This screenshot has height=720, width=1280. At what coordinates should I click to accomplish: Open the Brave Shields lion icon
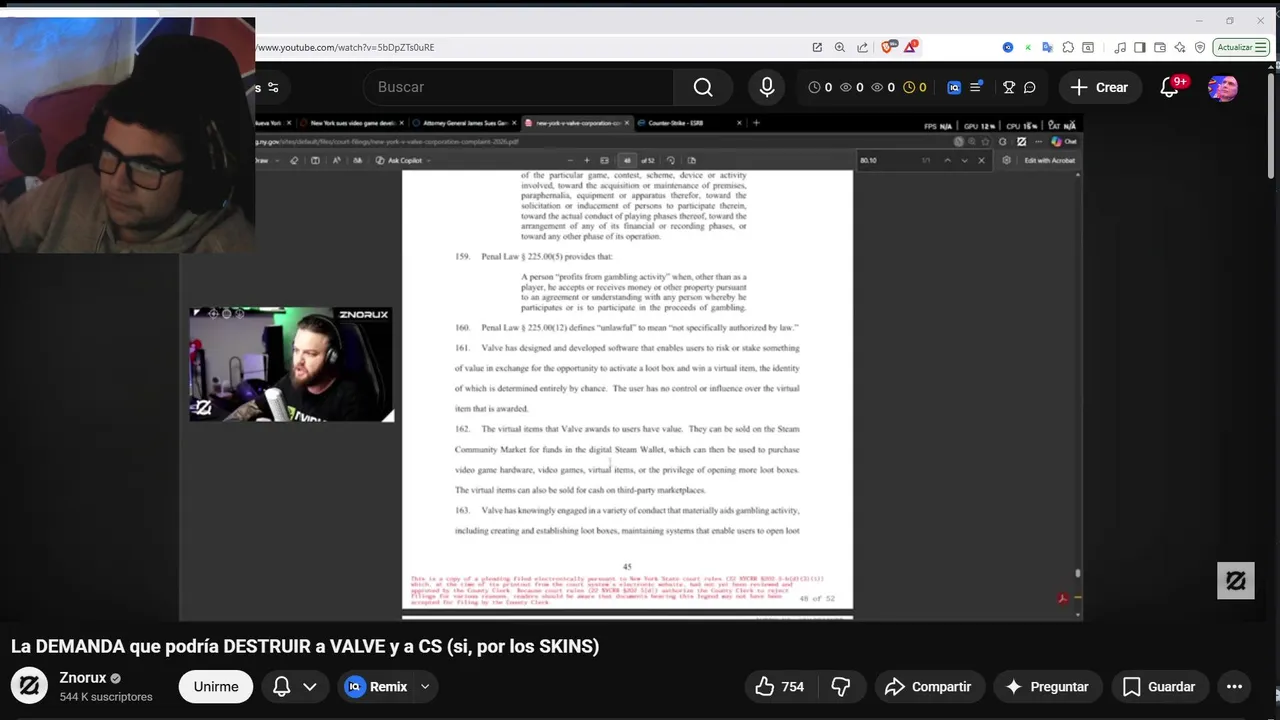[887, 47]
